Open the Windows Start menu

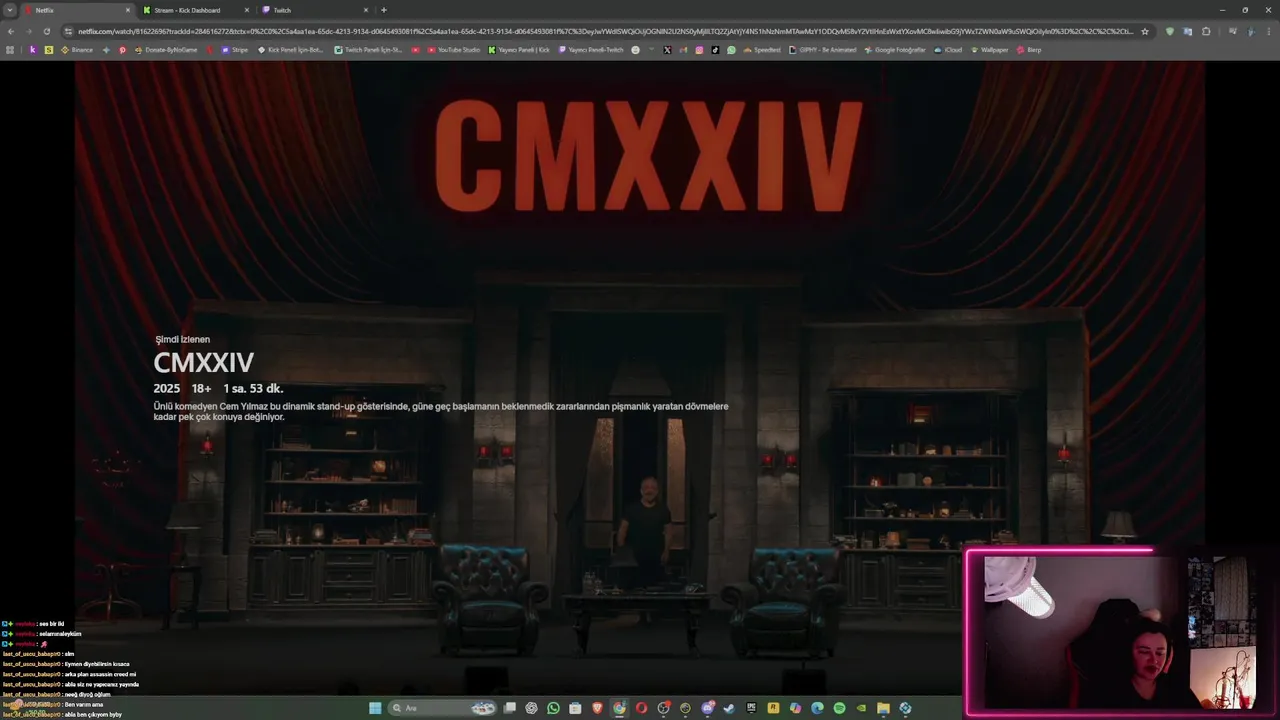click(x=375, y=708)
